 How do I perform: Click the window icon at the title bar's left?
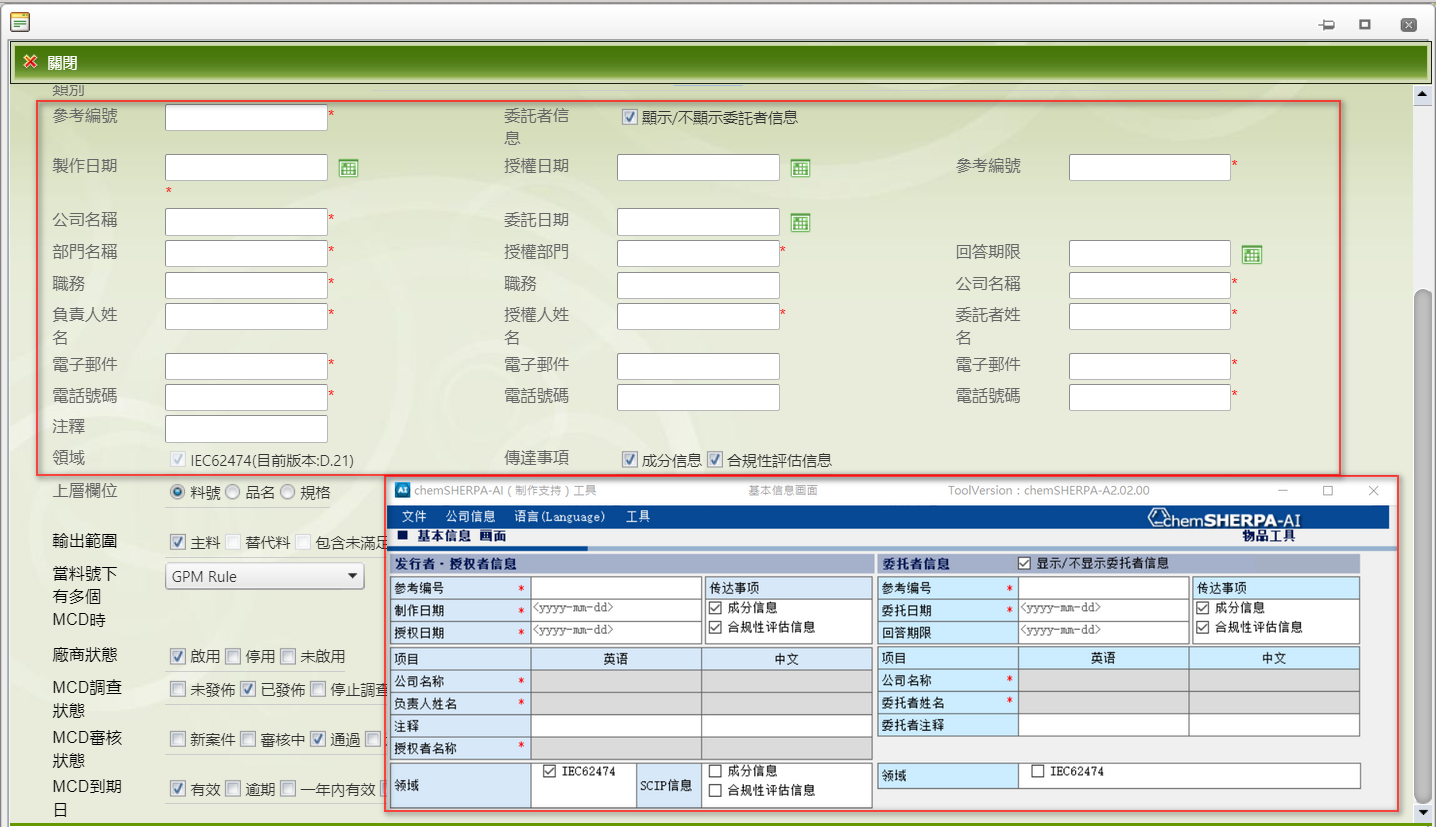[x=19, y=21]
